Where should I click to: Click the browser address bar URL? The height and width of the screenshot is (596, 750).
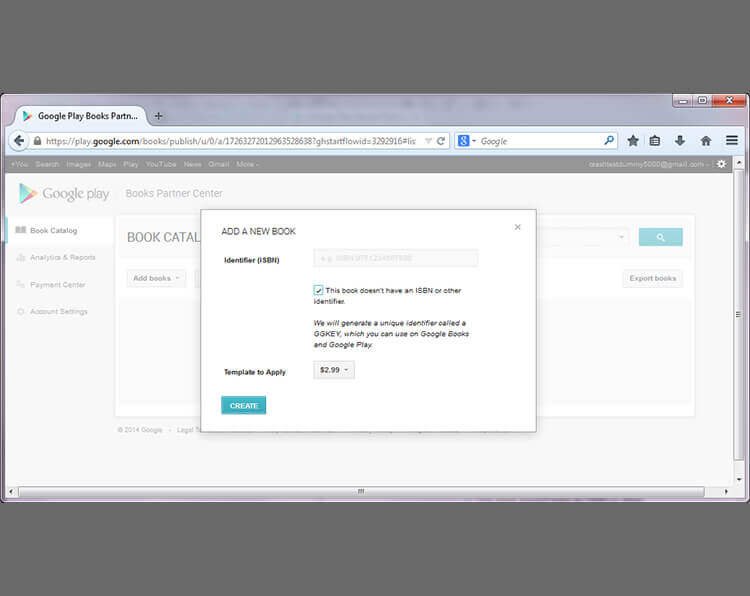pyautogui.click(x=231, y=141)
